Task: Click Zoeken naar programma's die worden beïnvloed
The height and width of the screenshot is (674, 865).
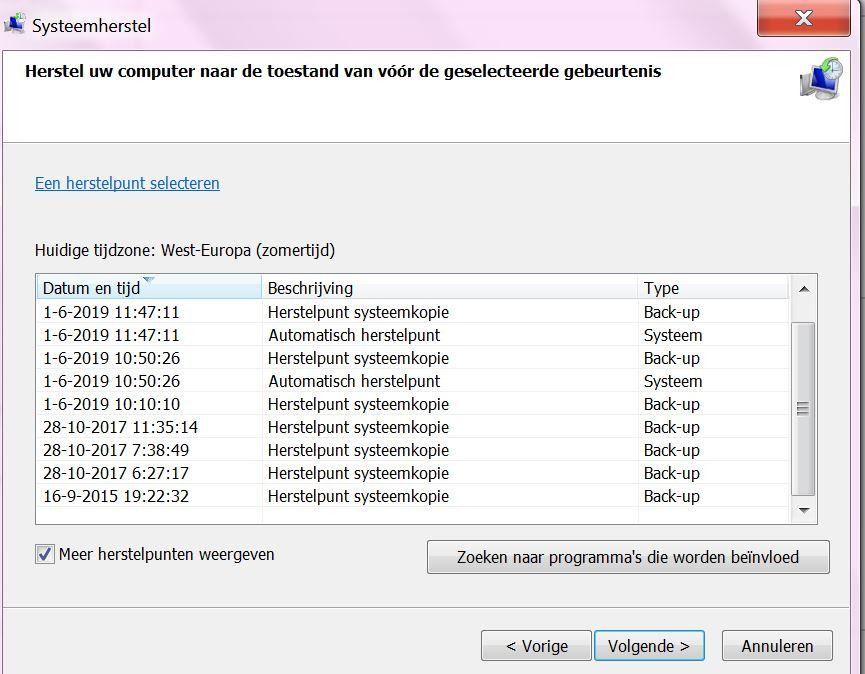Action: (628, 557)
